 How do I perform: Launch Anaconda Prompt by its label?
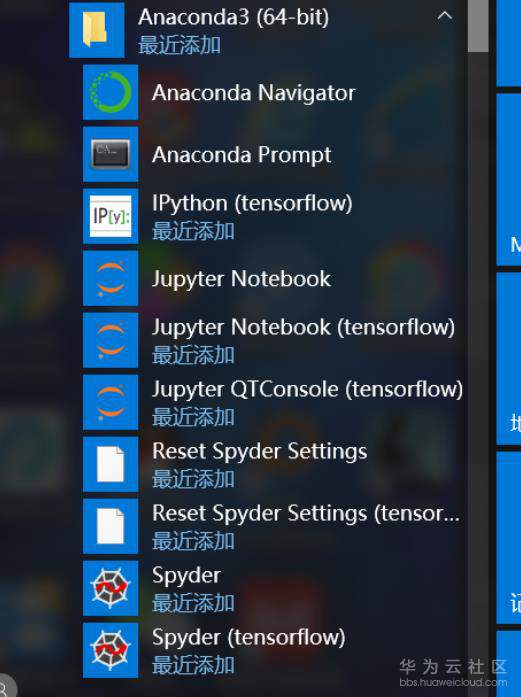coord(241,156)
